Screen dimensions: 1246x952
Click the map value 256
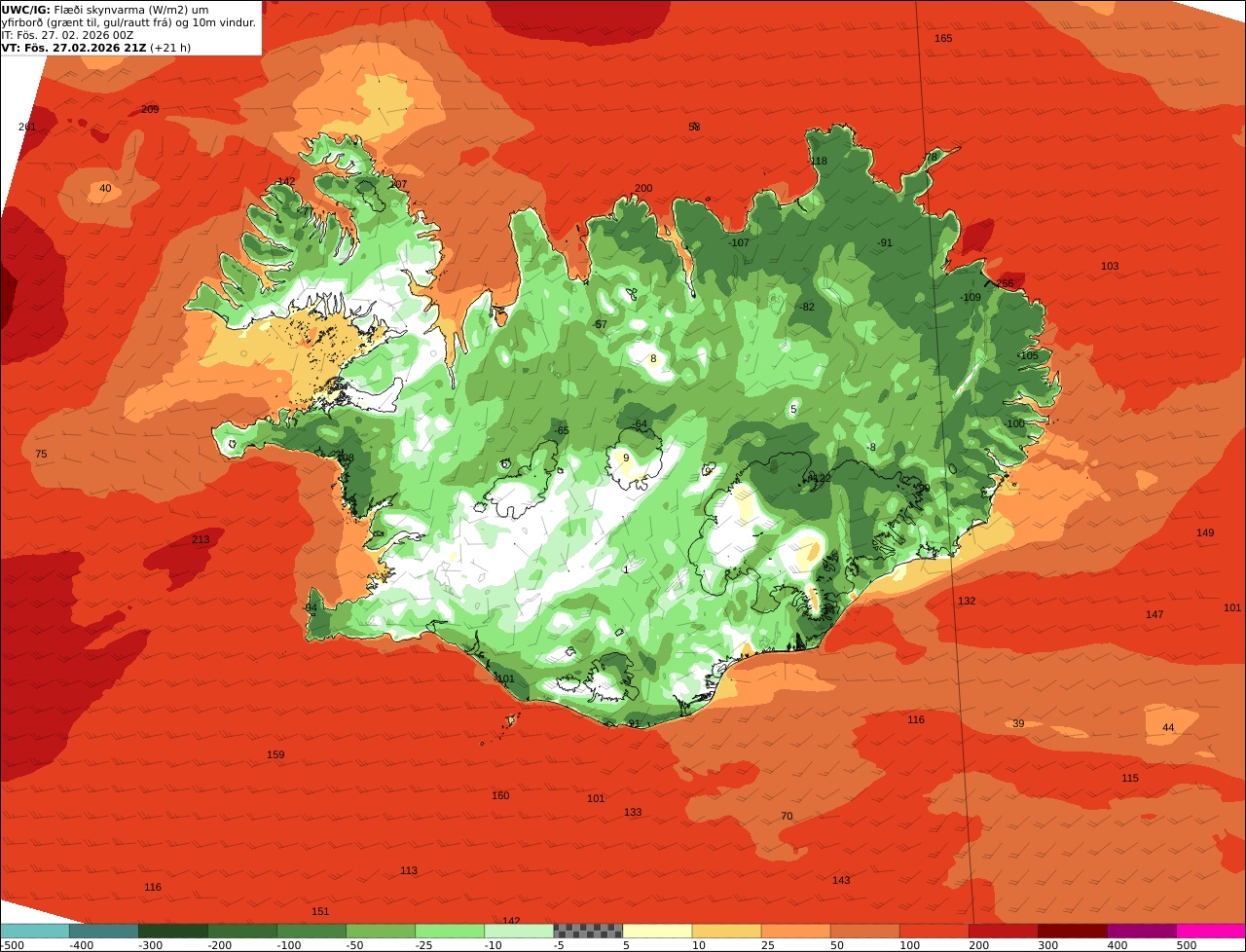[x=1005, y=284]
